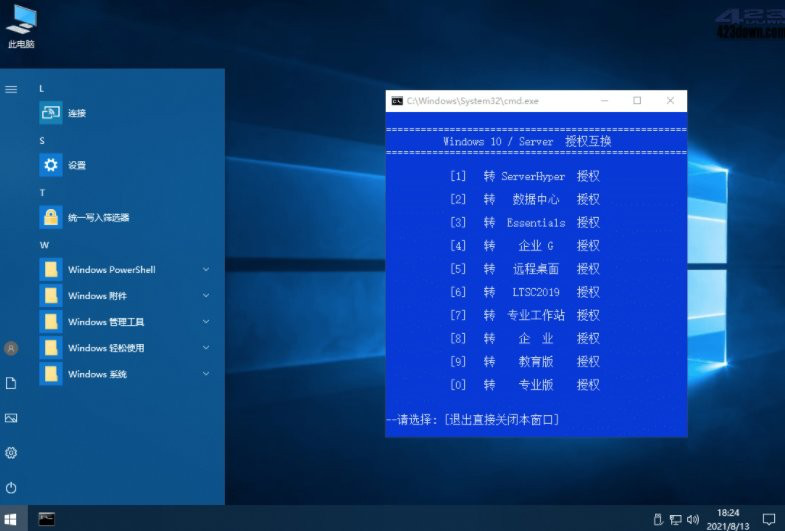Open the Connect app tile icon
This screenshot has width=785, height=531.
51,113
